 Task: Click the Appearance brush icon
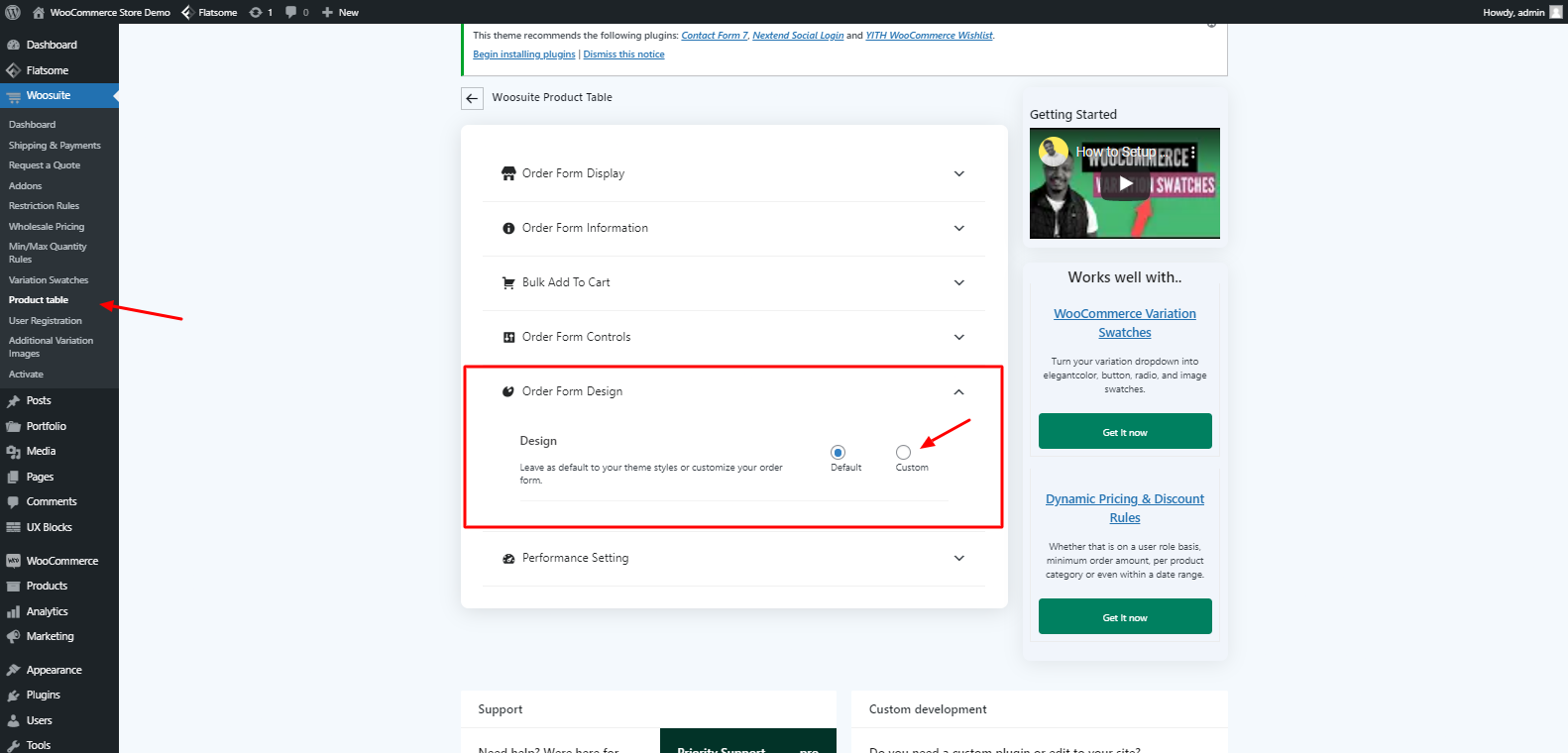(x=13, y=670)
